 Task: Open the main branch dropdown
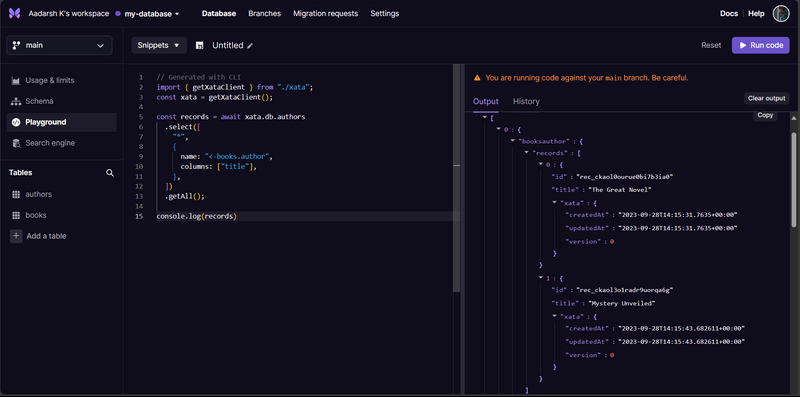click(59, 45)
